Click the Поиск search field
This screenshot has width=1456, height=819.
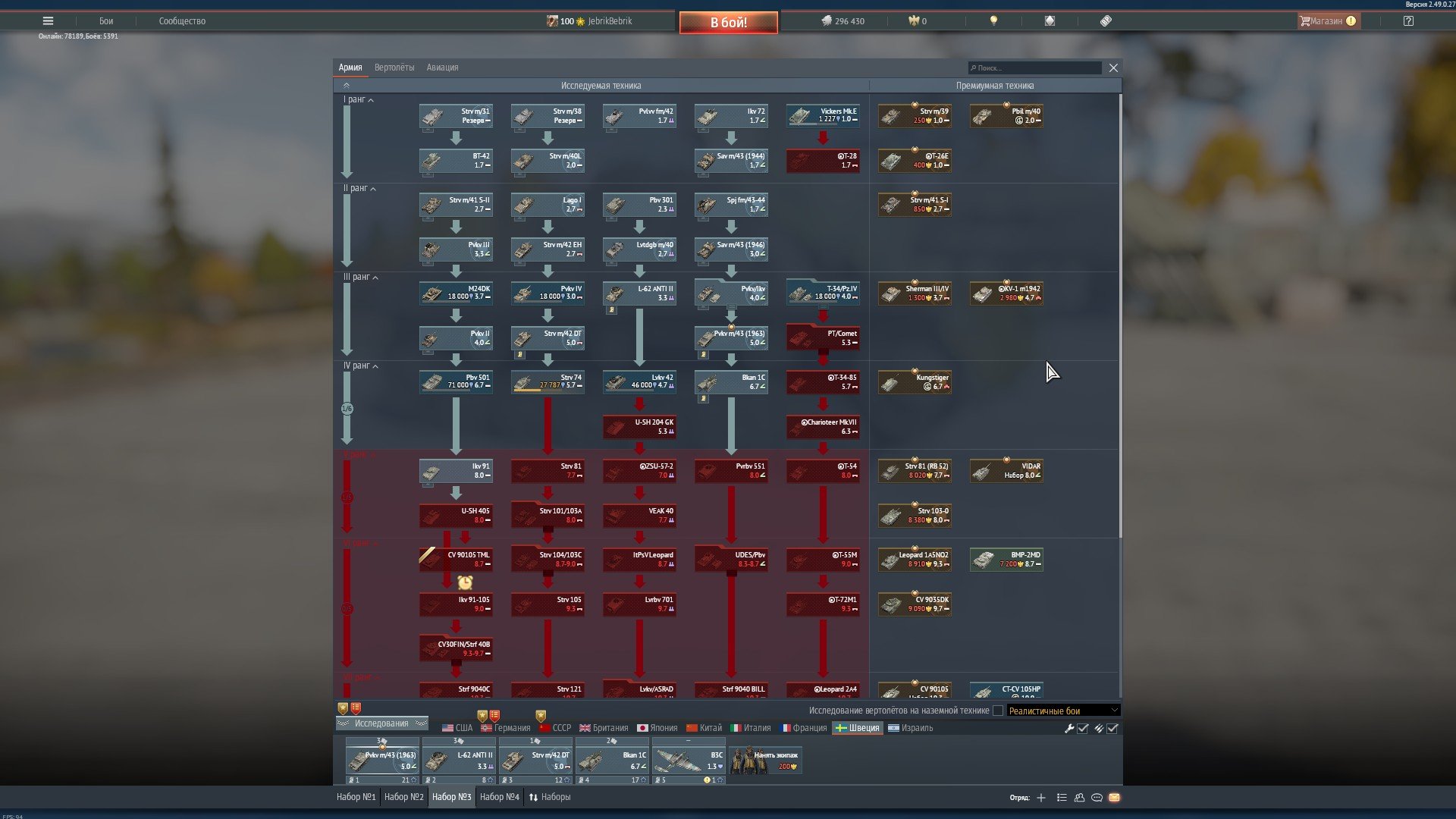tap(1035, 68)
